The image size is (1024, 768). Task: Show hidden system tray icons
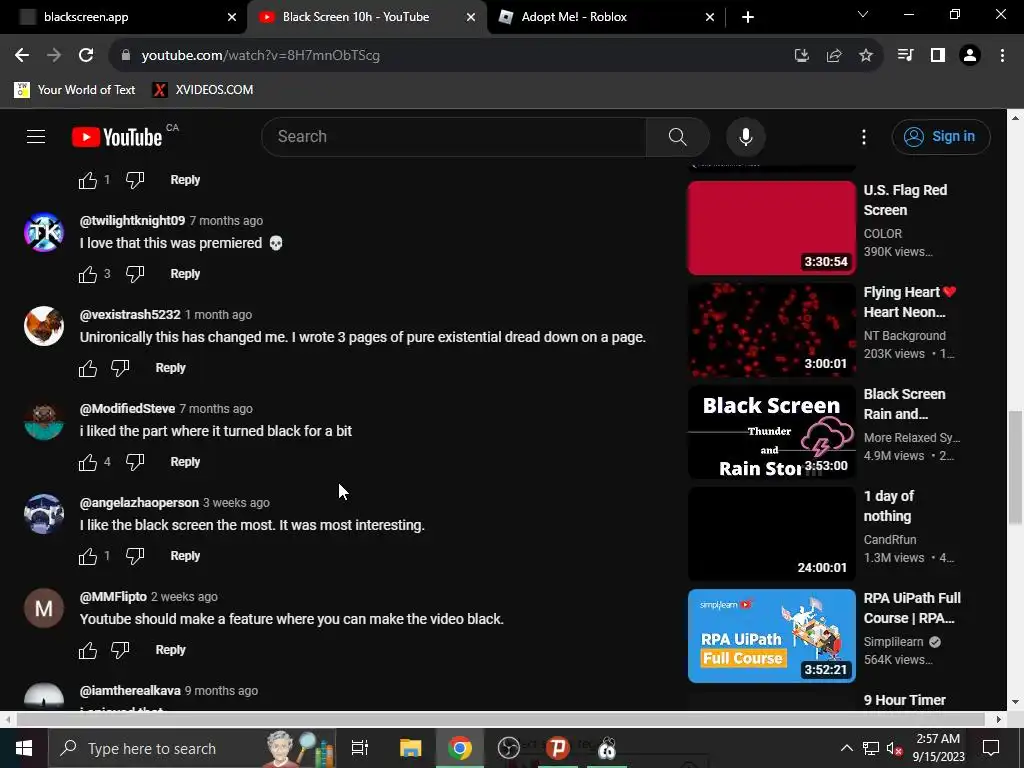point(846,748)
